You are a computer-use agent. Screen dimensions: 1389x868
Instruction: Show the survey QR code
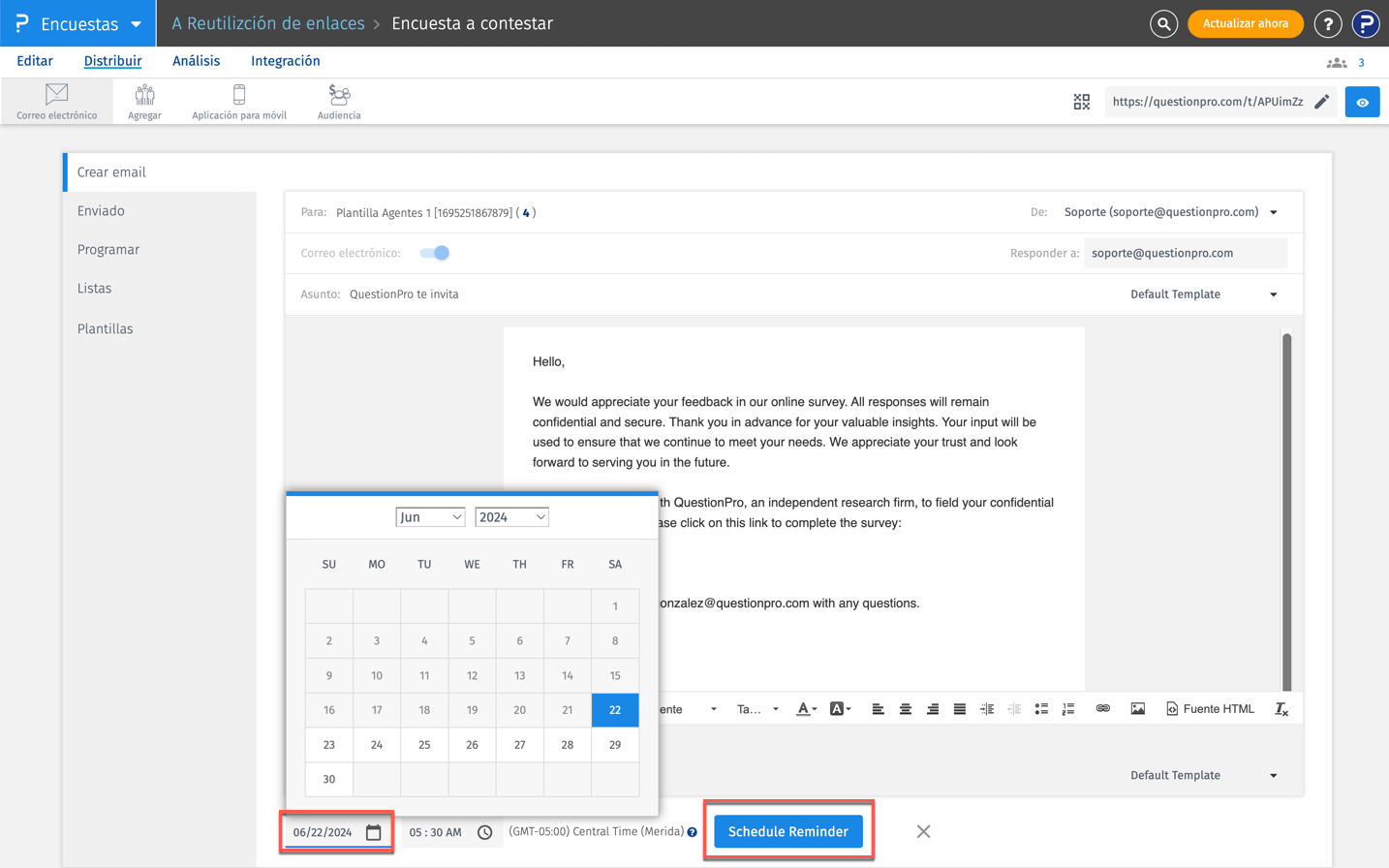click(x=1082, y=102)
